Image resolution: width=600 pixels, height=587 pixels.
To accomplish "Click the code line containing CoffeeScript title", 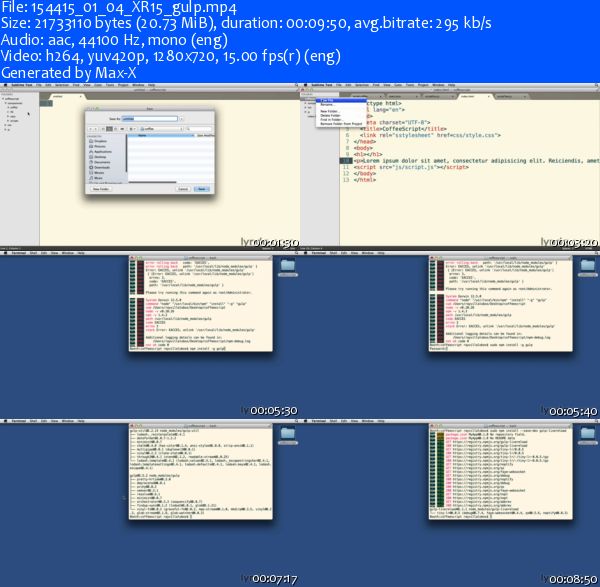I will click(403, 129).
